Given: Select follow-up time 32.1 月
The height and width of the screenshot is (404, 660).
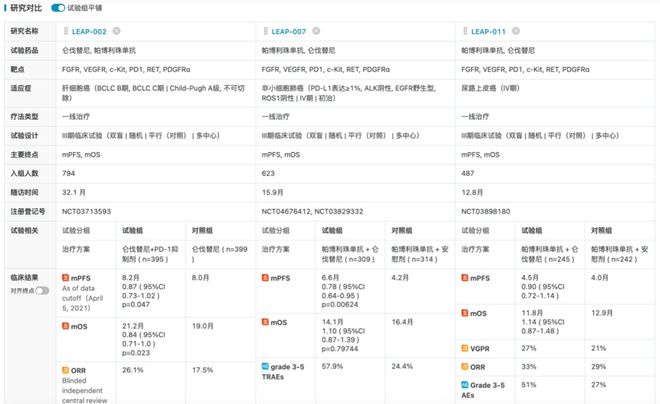Looking at the screenshot, I should [74, 192].
